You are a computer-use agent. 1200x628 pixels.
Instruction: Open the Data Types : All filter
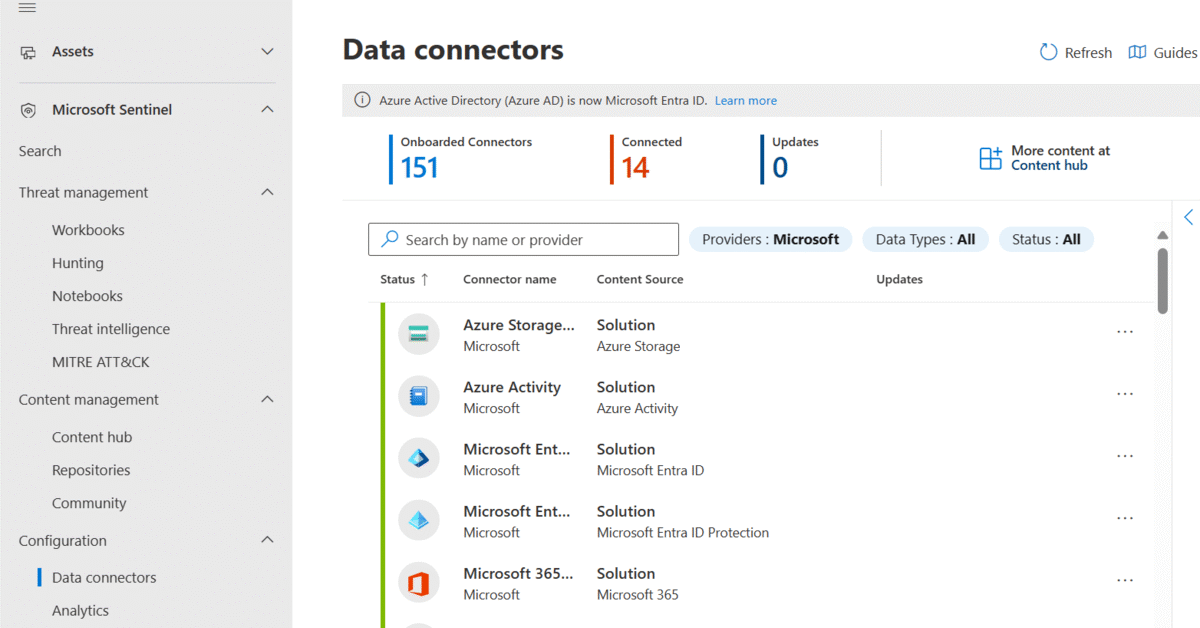tap(925, 240)
